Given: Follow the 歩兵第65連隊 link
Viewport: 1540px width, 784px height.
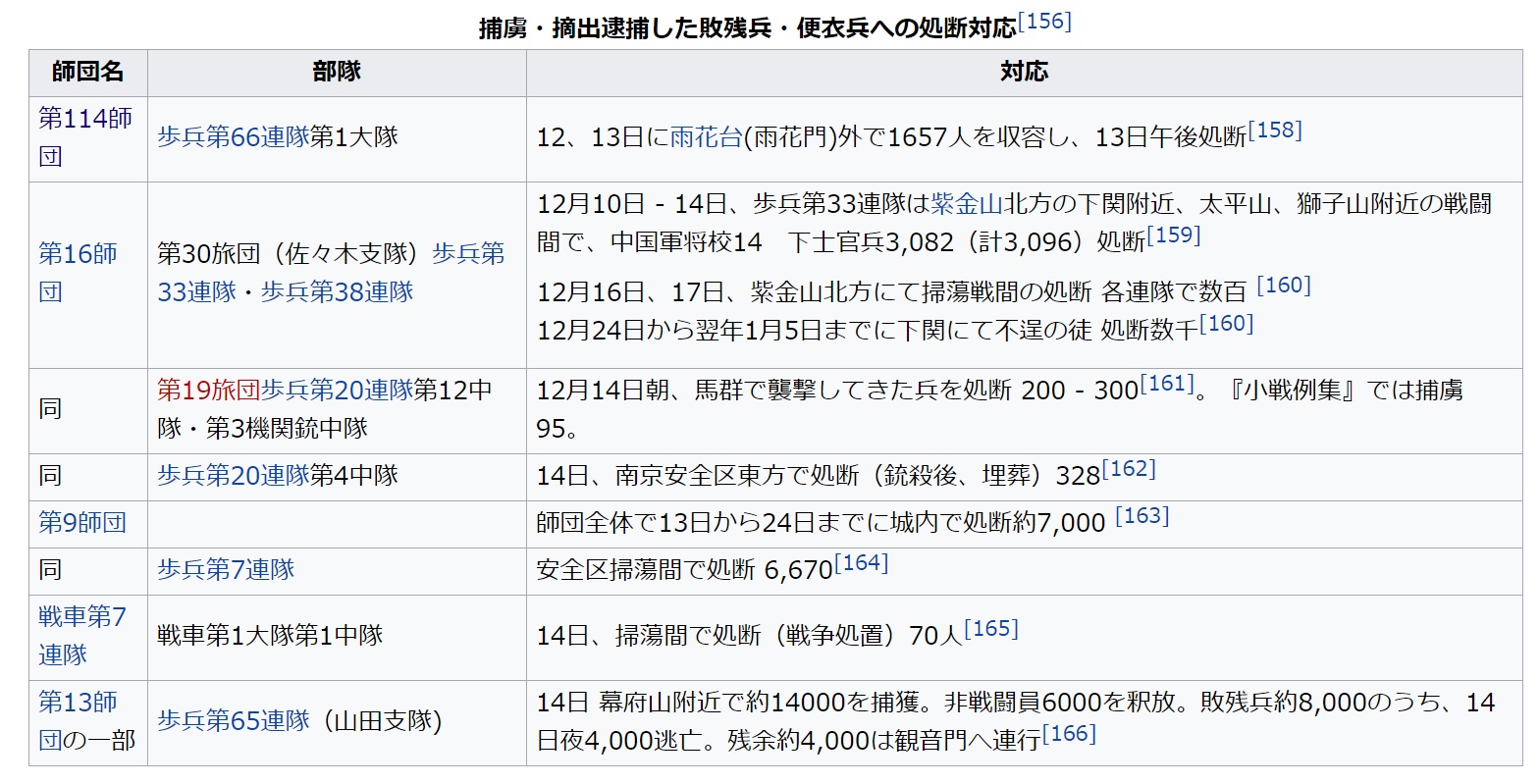Looking at the screenshot, I should pyautogui.click(x=233, y=721).
